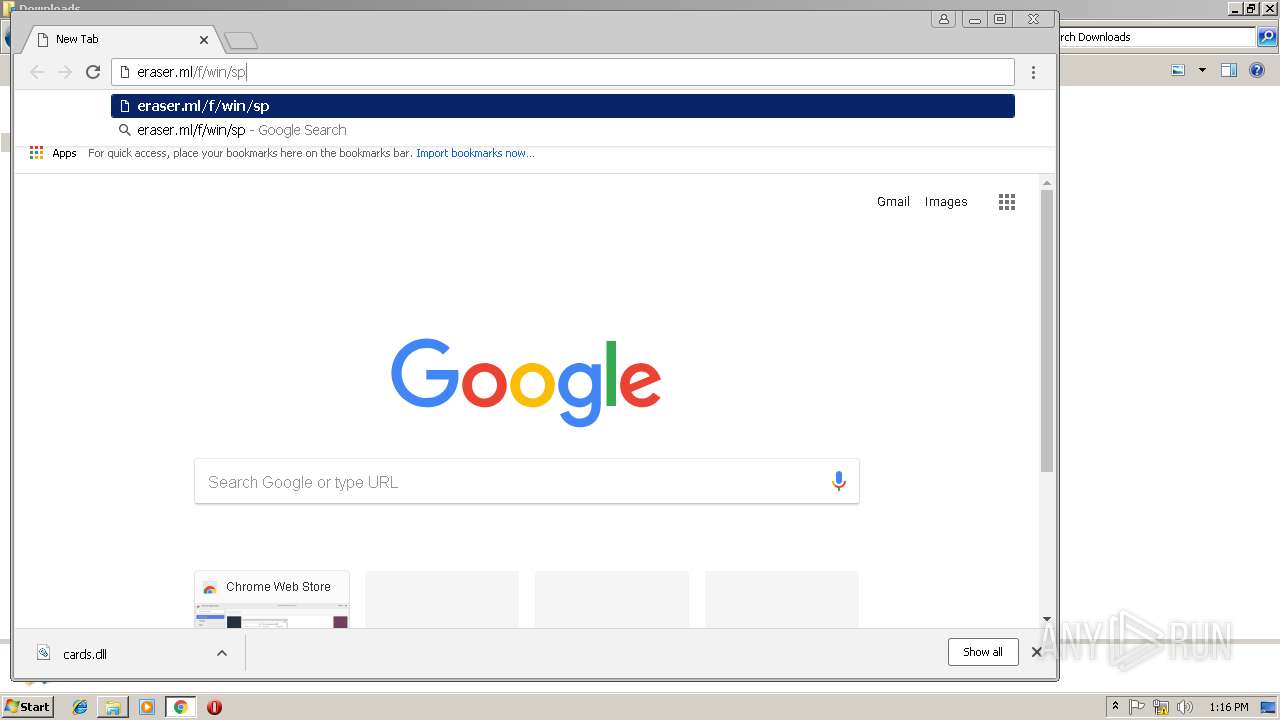Open the Images link

point(946,202)
